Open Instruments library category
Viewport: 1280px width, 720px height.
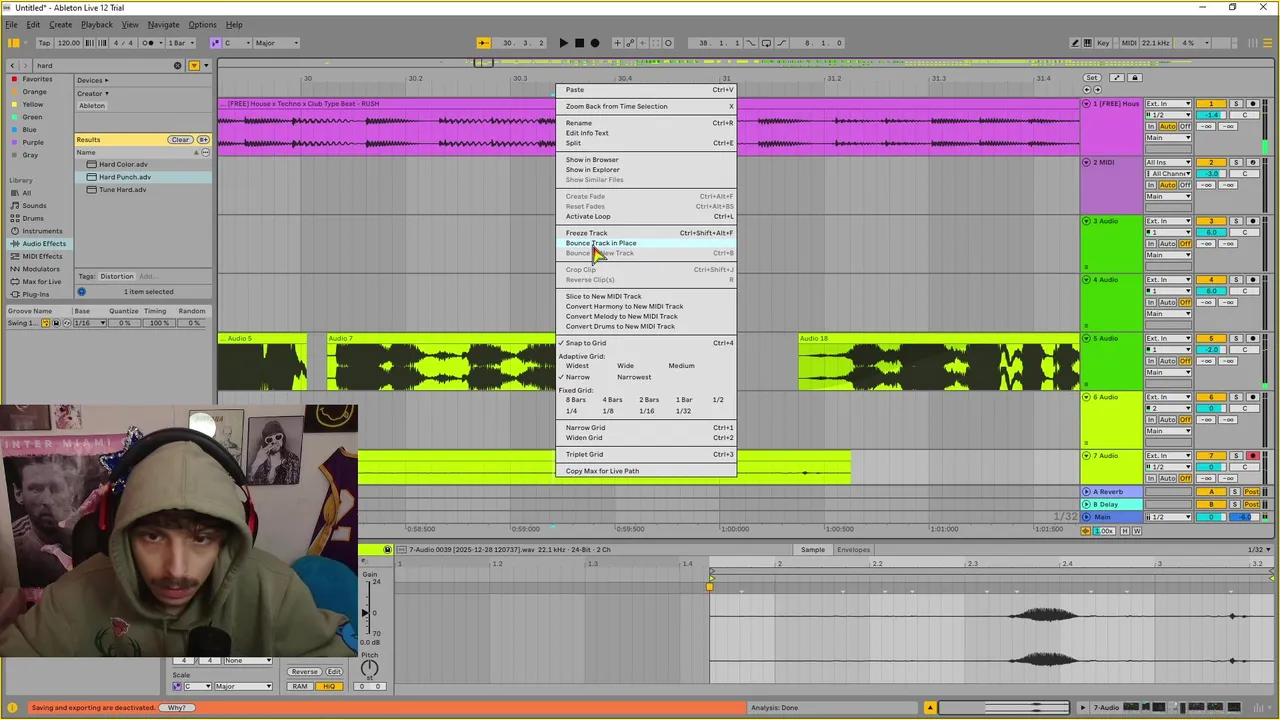(42, 231)
